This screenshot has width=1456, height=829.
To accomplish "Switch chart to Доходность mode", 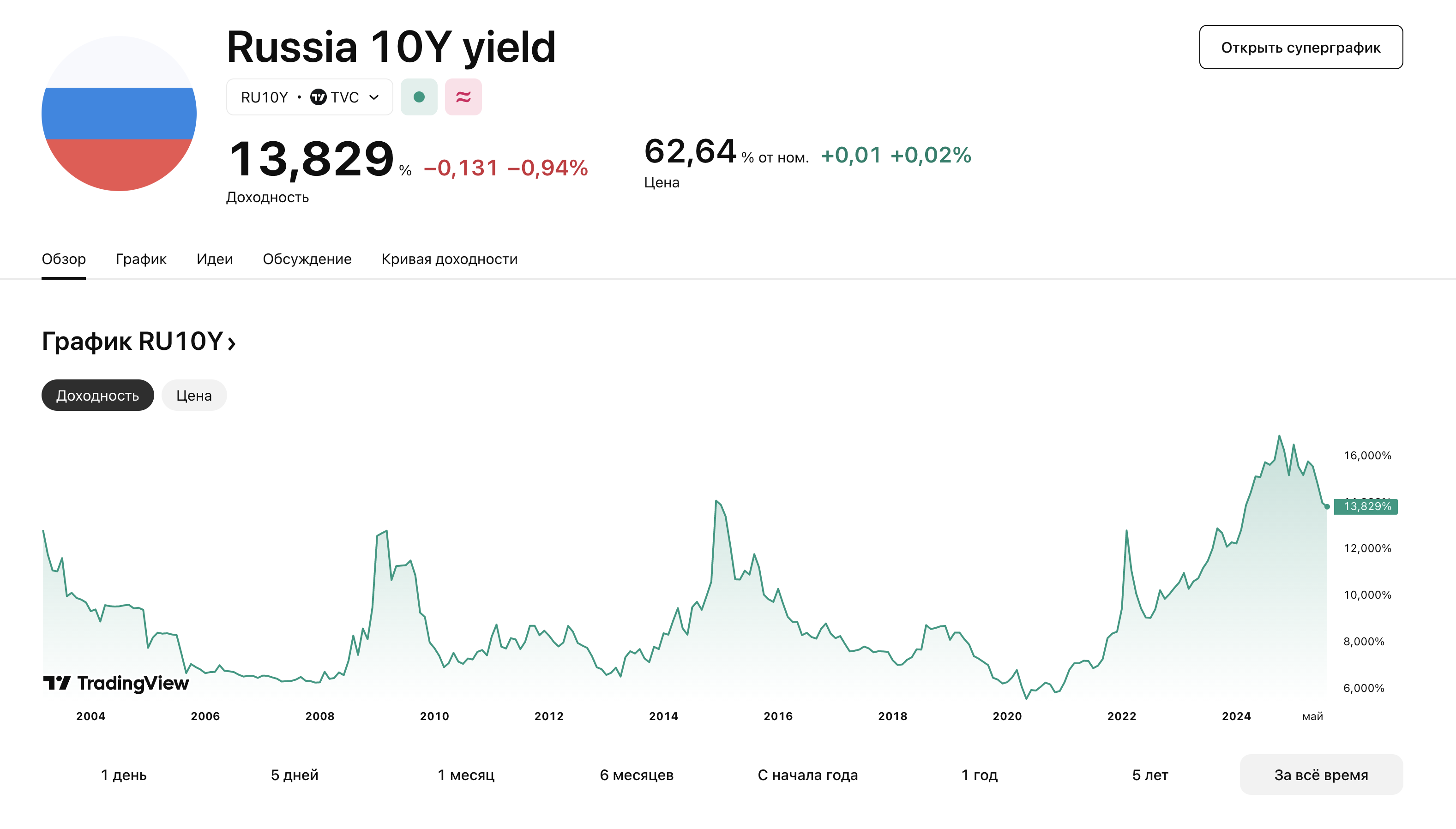I will pos(97,395).
